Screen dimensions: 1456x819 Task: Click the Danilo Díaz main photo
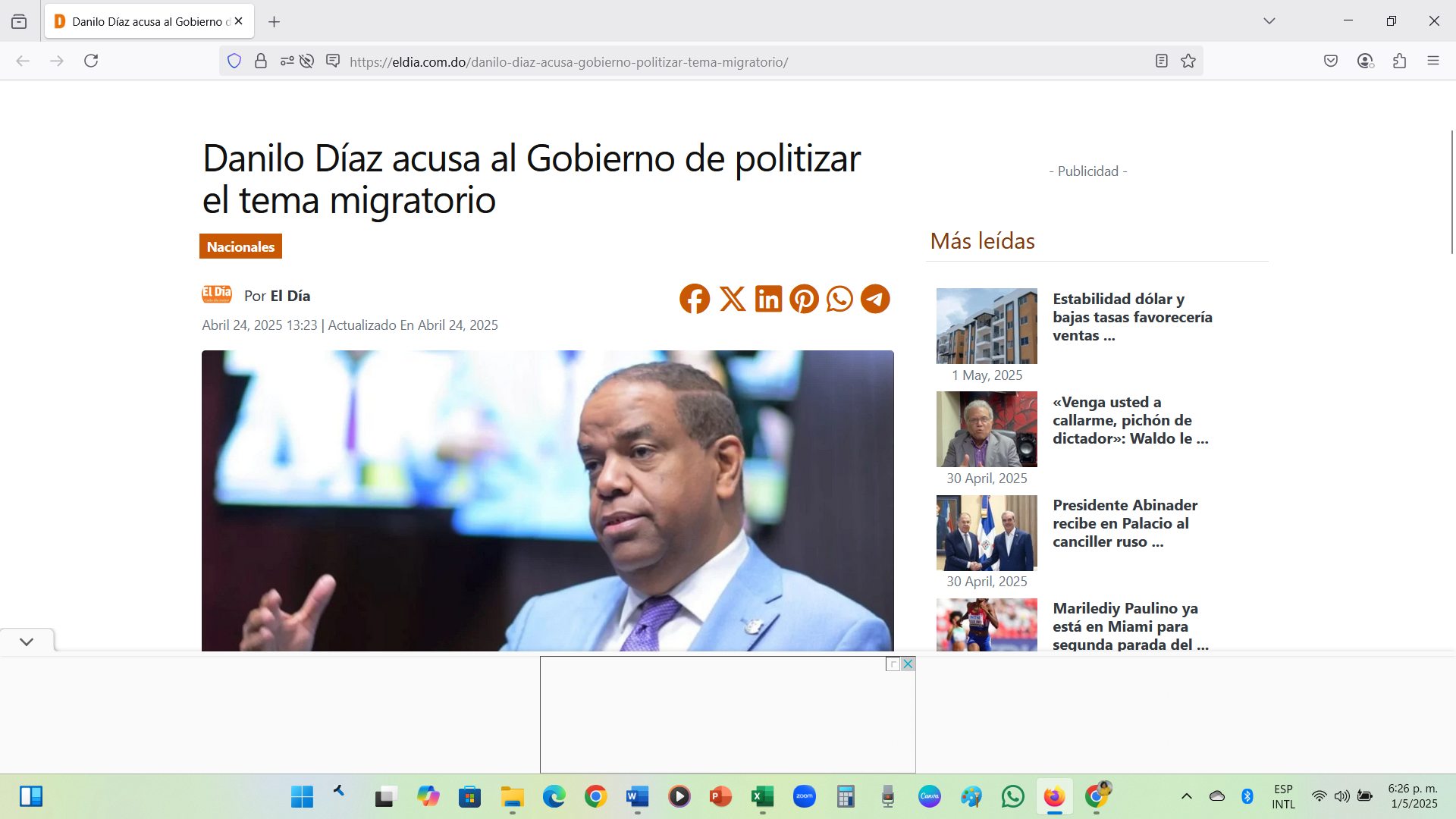548,500
